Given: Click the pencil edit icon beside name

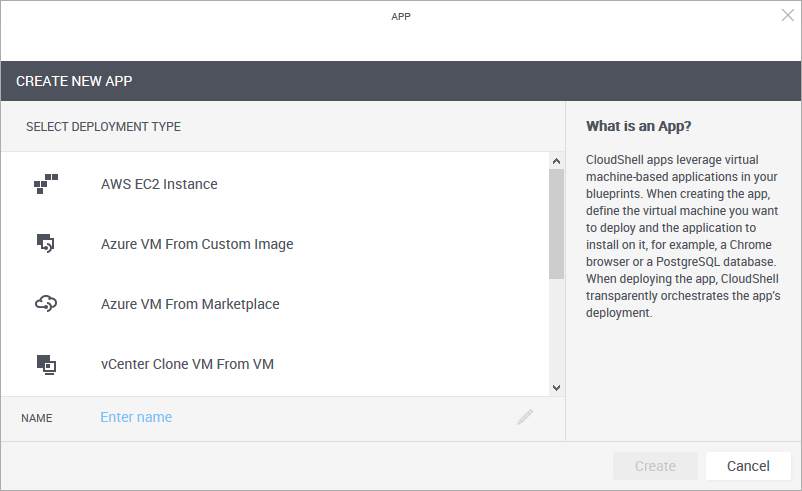Looking at the screenshot, I should tap(525, 417).
